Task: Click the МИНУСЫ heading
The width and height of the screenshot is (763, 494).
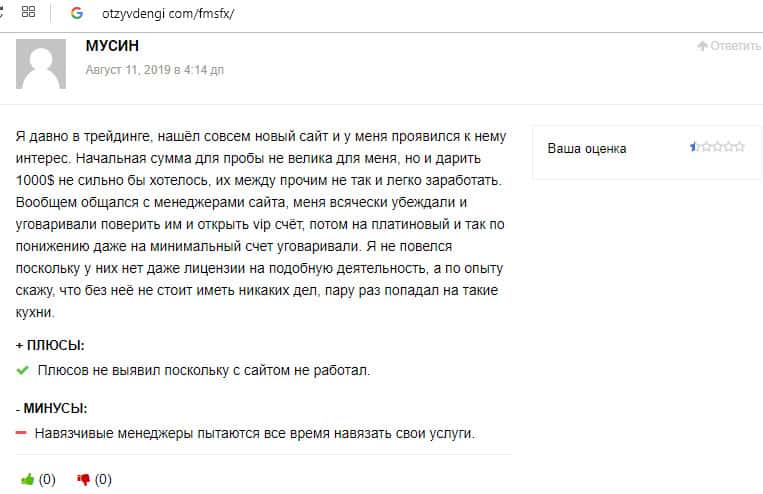Action: (x=55, y=408)
